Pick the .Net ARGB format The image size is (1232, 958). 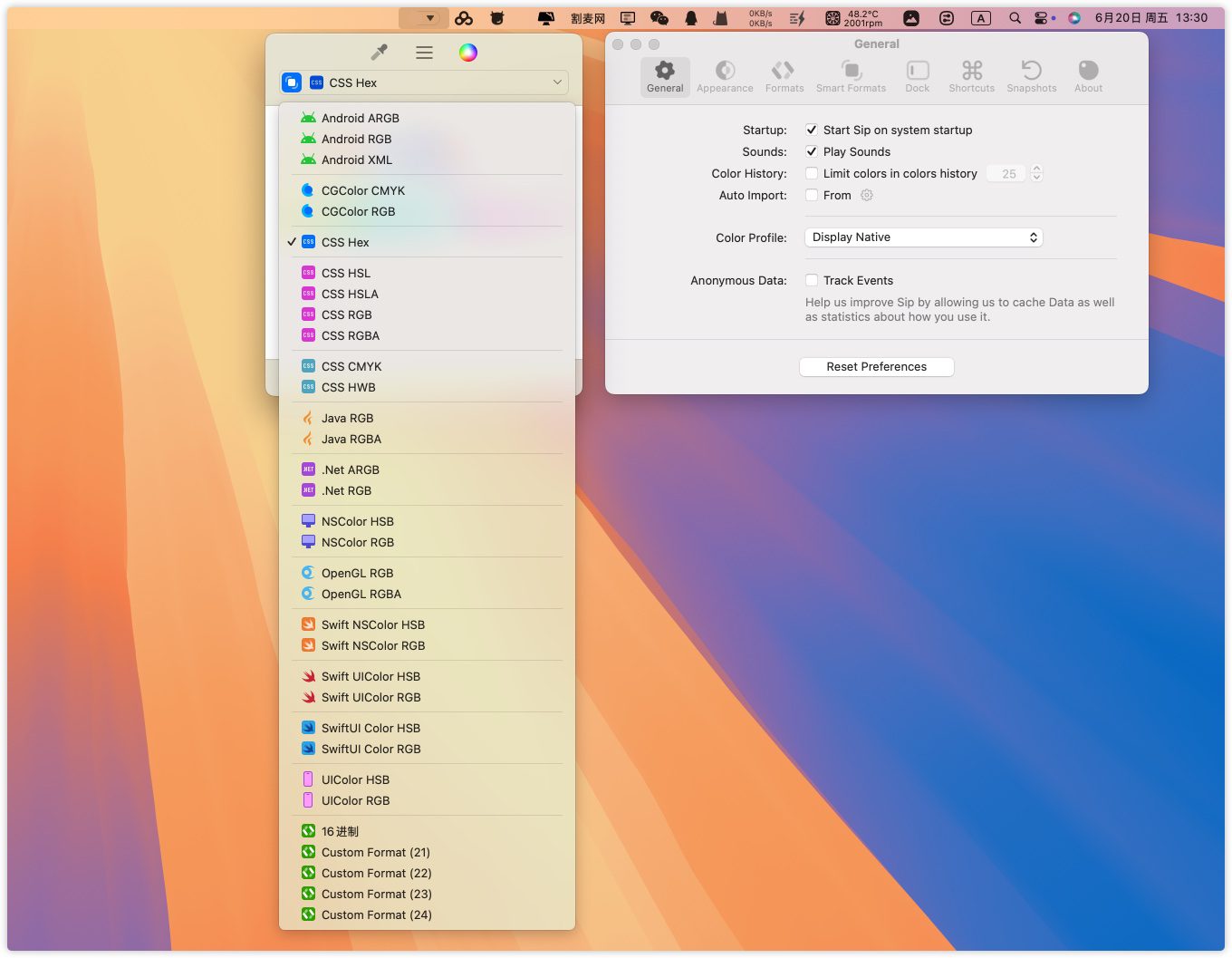coord(428,469)
